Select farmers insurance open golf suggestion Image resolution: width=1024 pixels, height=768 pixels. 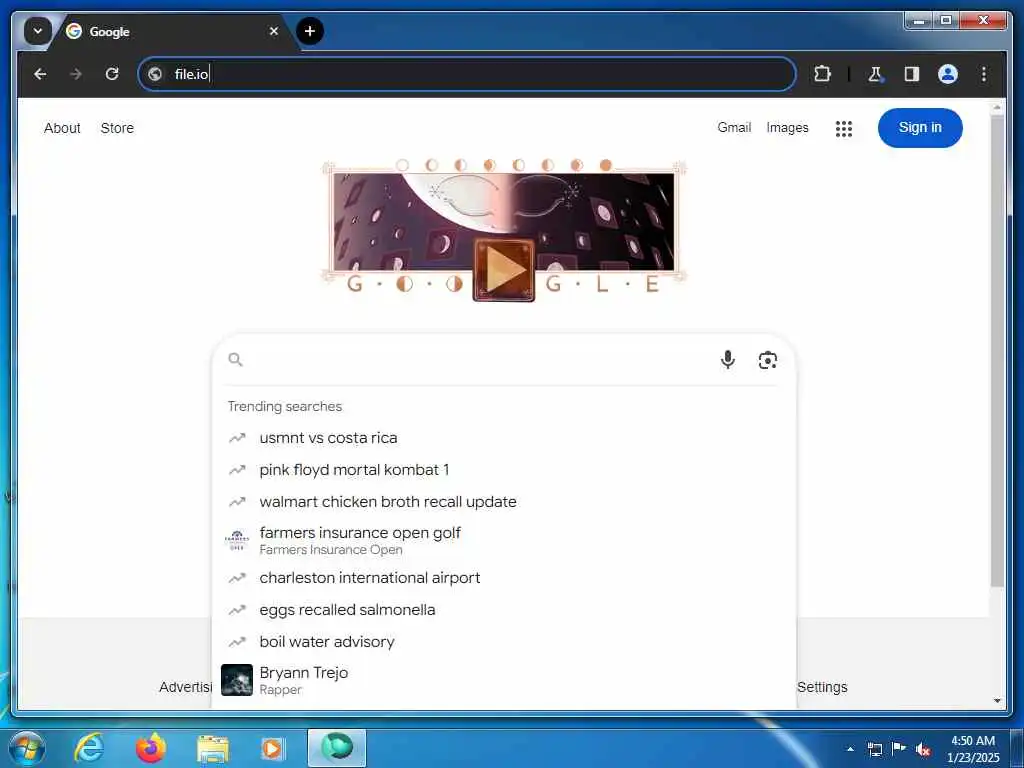click(x=504, y=541)
